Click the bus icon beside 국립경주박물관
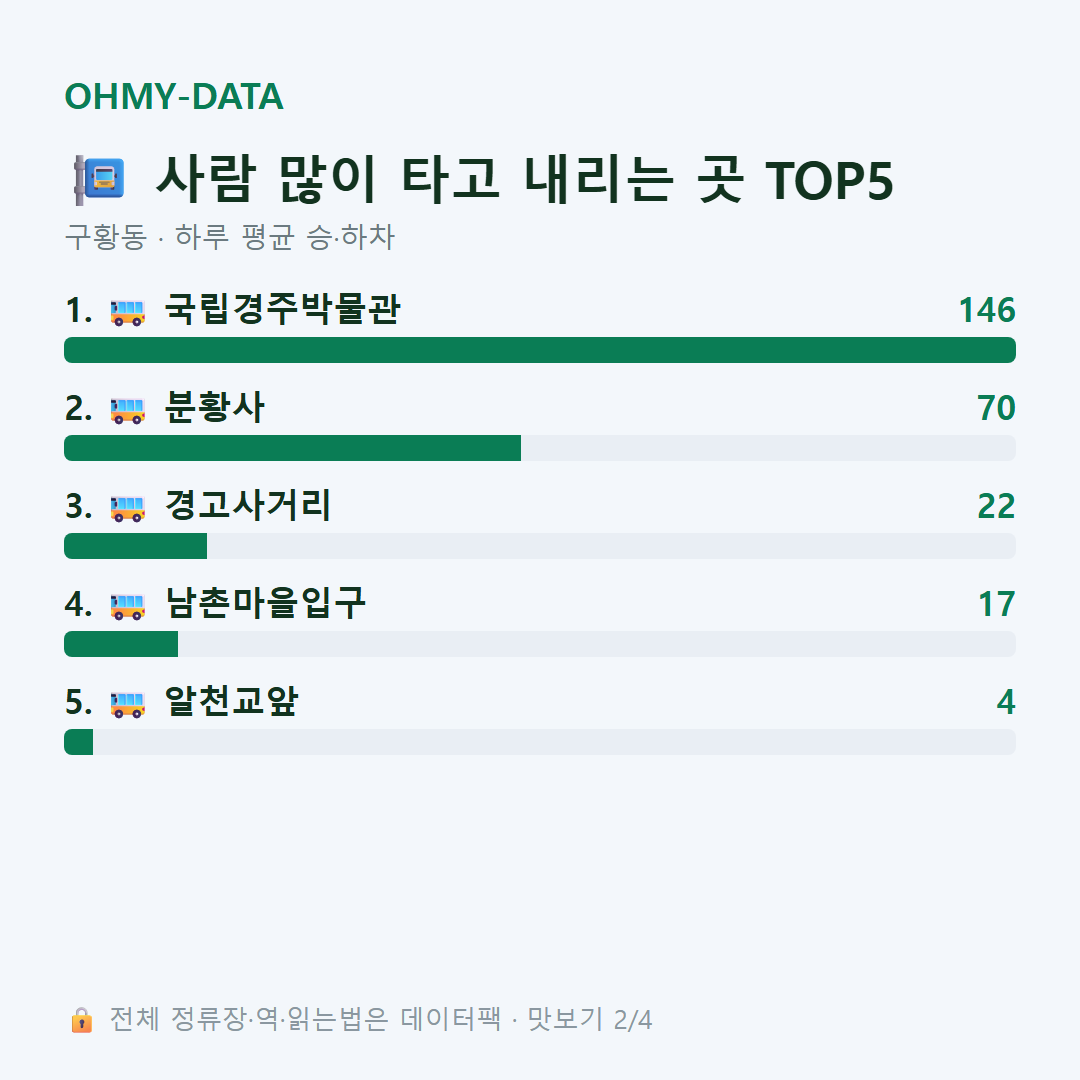Screen dimensions: 1080x1080 (x=127, y=312)
